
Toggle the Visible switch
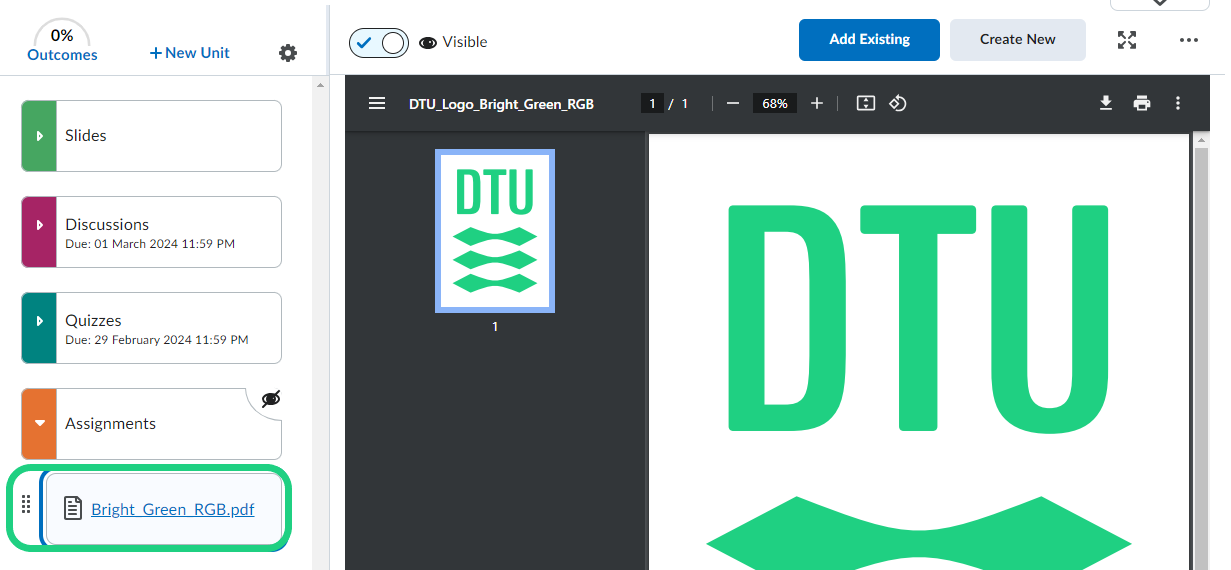pos(379,42)
